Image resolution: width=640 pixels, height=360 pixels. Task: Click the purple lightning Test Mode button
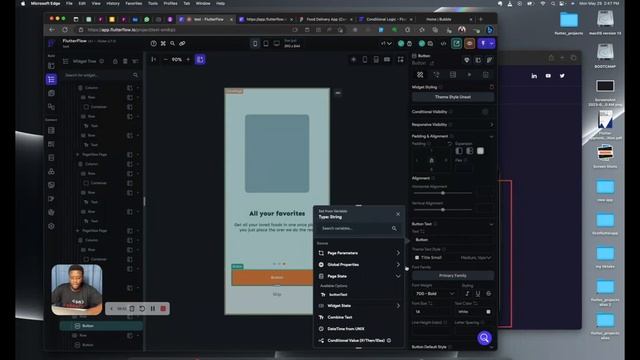[483, 43]
